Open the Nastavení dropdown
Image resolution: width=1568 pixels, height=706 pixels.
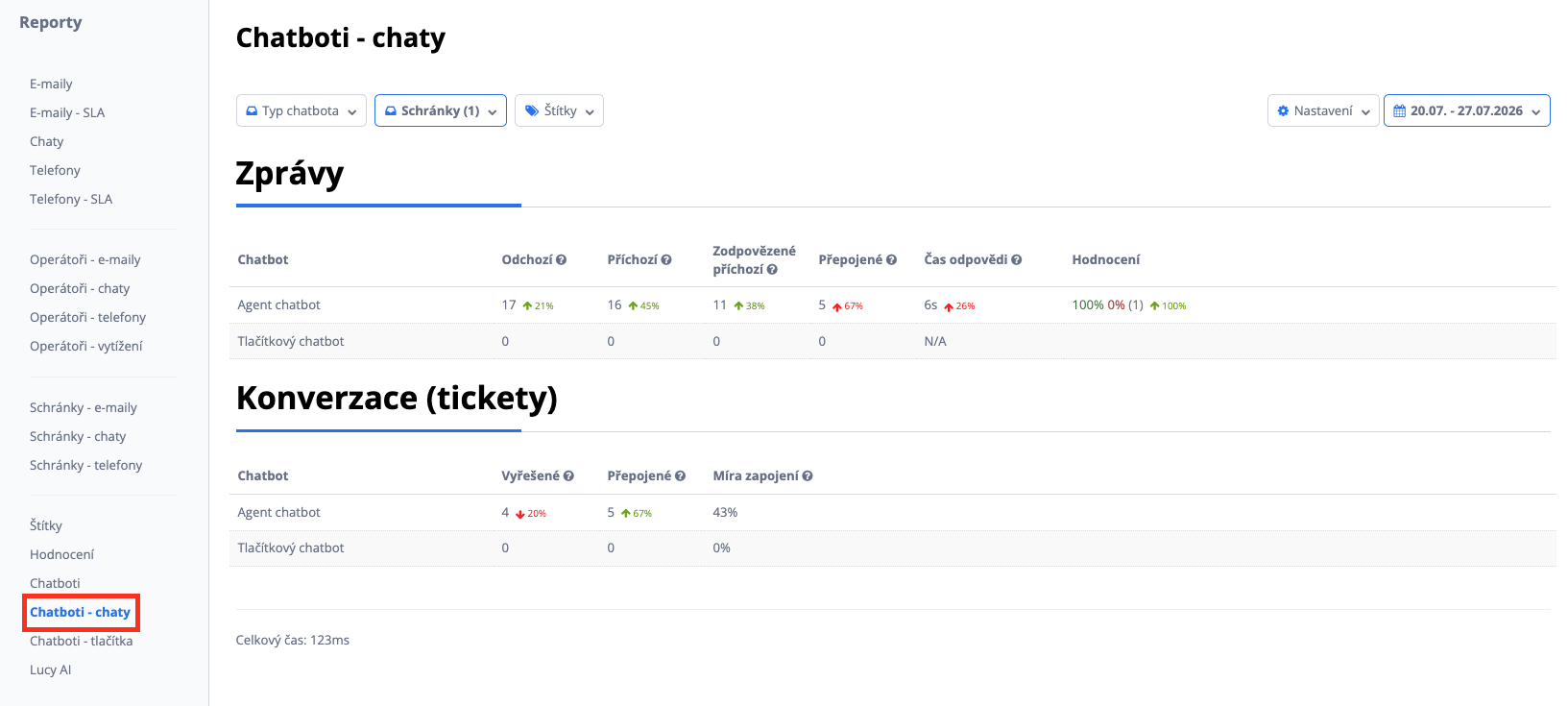coord(1323,110)
